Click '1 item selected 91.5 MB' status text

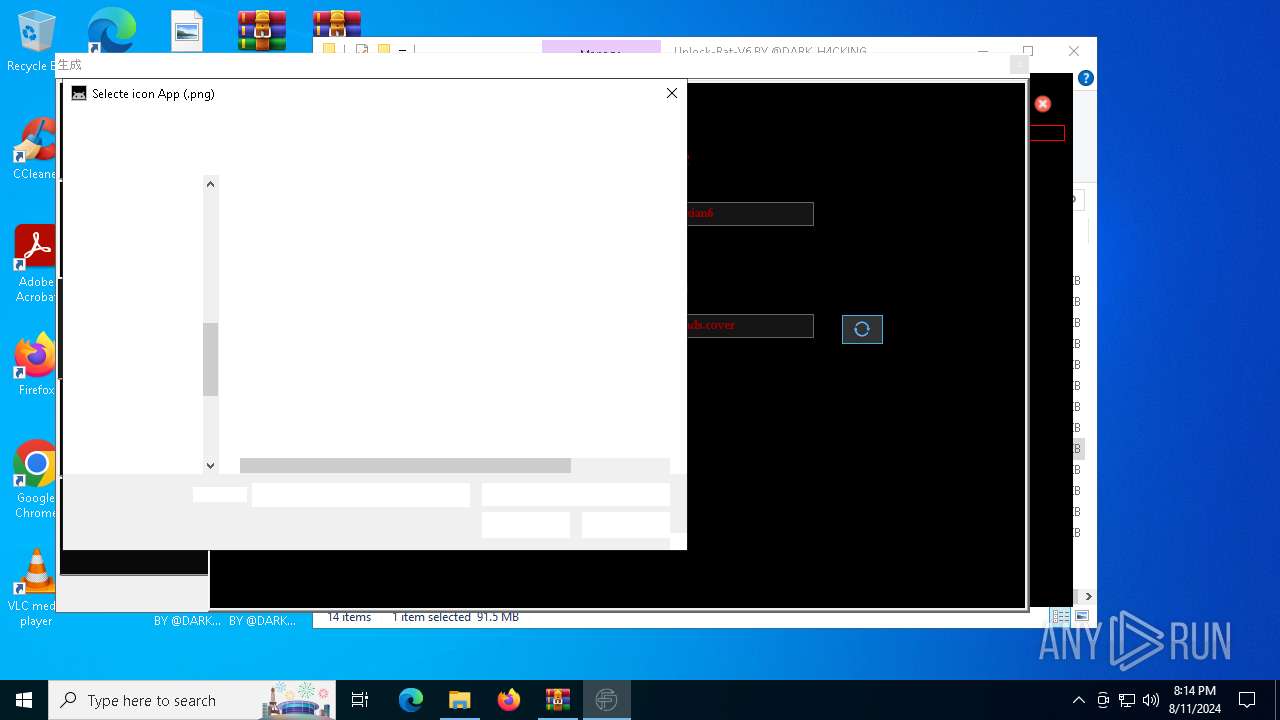(x=455, y=617)
